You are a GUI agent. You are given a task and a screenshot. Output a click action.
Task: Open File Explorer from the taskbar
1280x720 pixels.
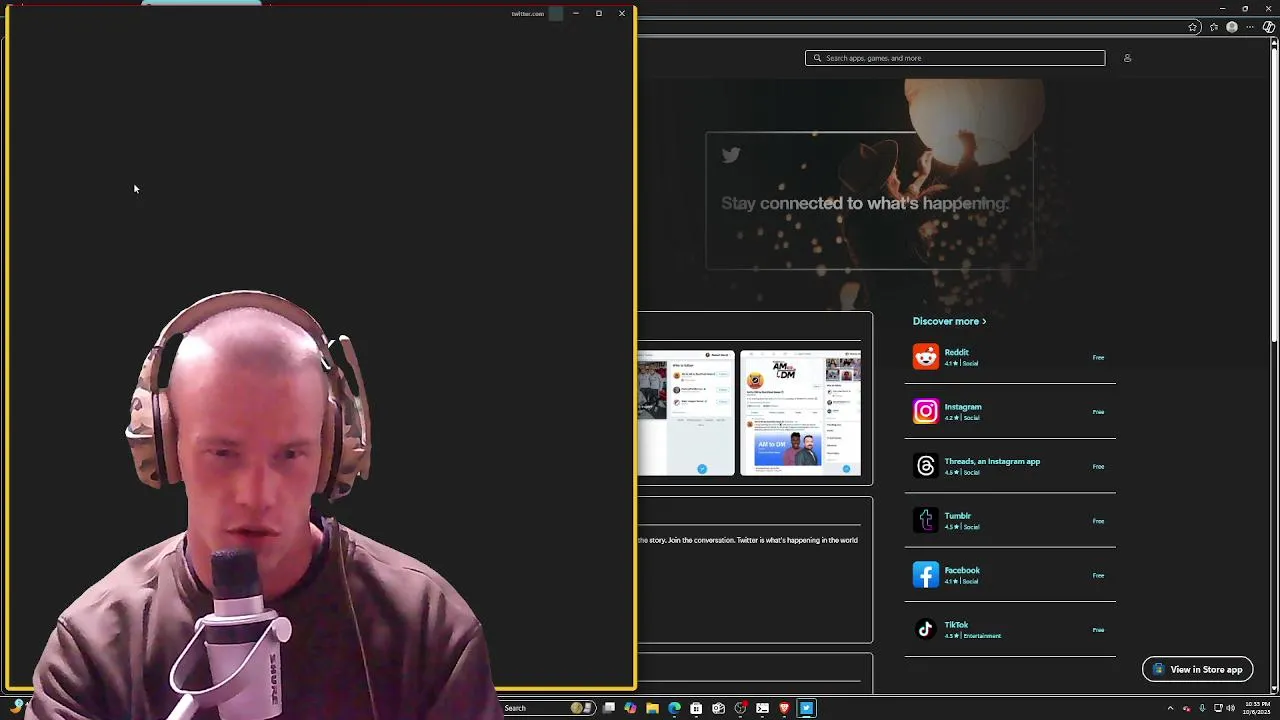[x=652, y=708]
